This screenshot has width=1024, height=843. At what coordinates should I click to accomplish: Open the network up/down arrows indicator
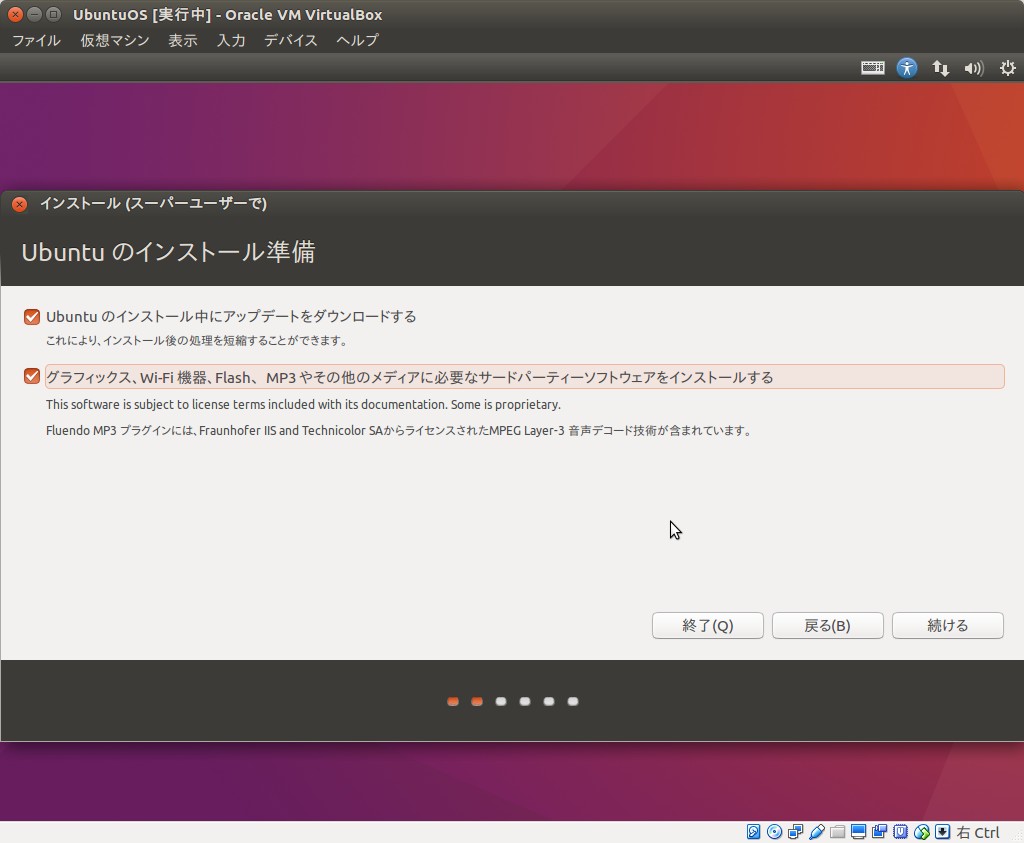940,68
